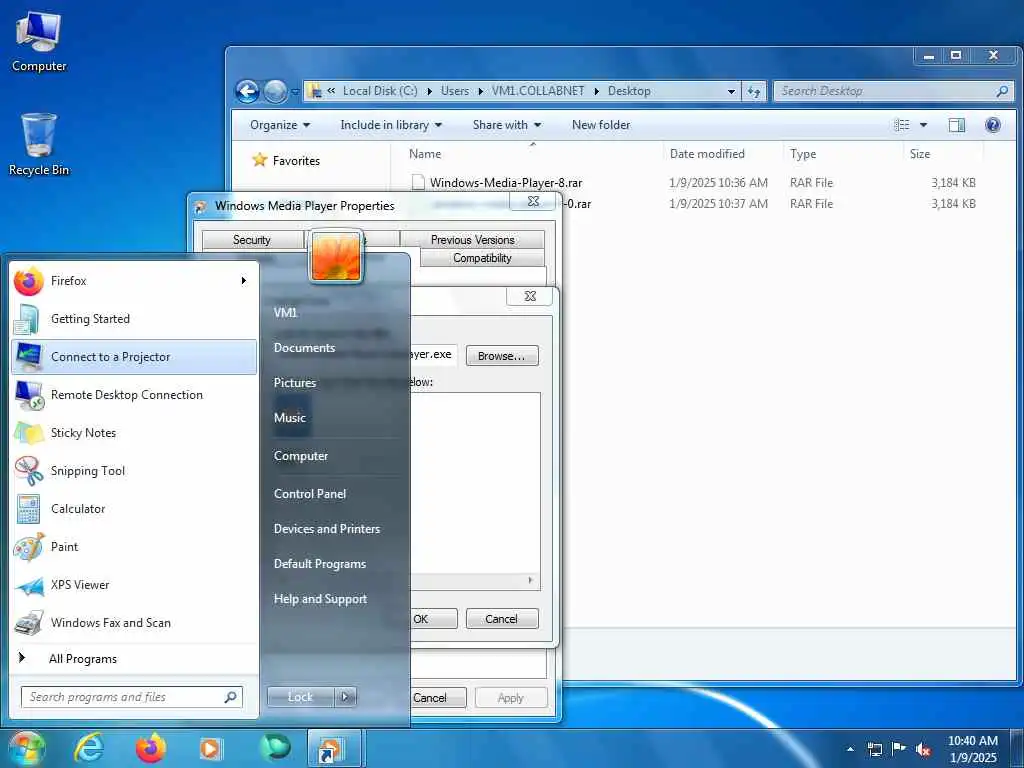Switch to the Compatibility tab
Image resolution: width=1024 pixels, height=768 pixels.
coord(482,258)
